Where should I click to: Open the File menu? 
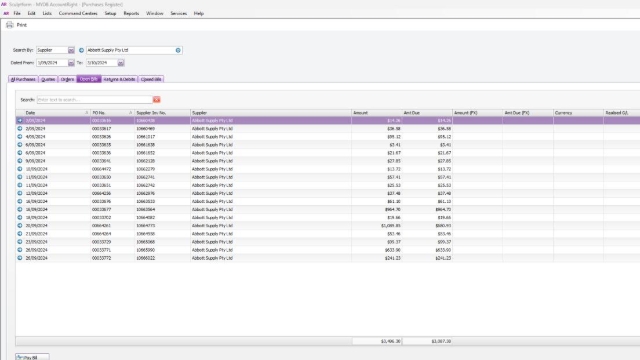click(x=17, y=13)
